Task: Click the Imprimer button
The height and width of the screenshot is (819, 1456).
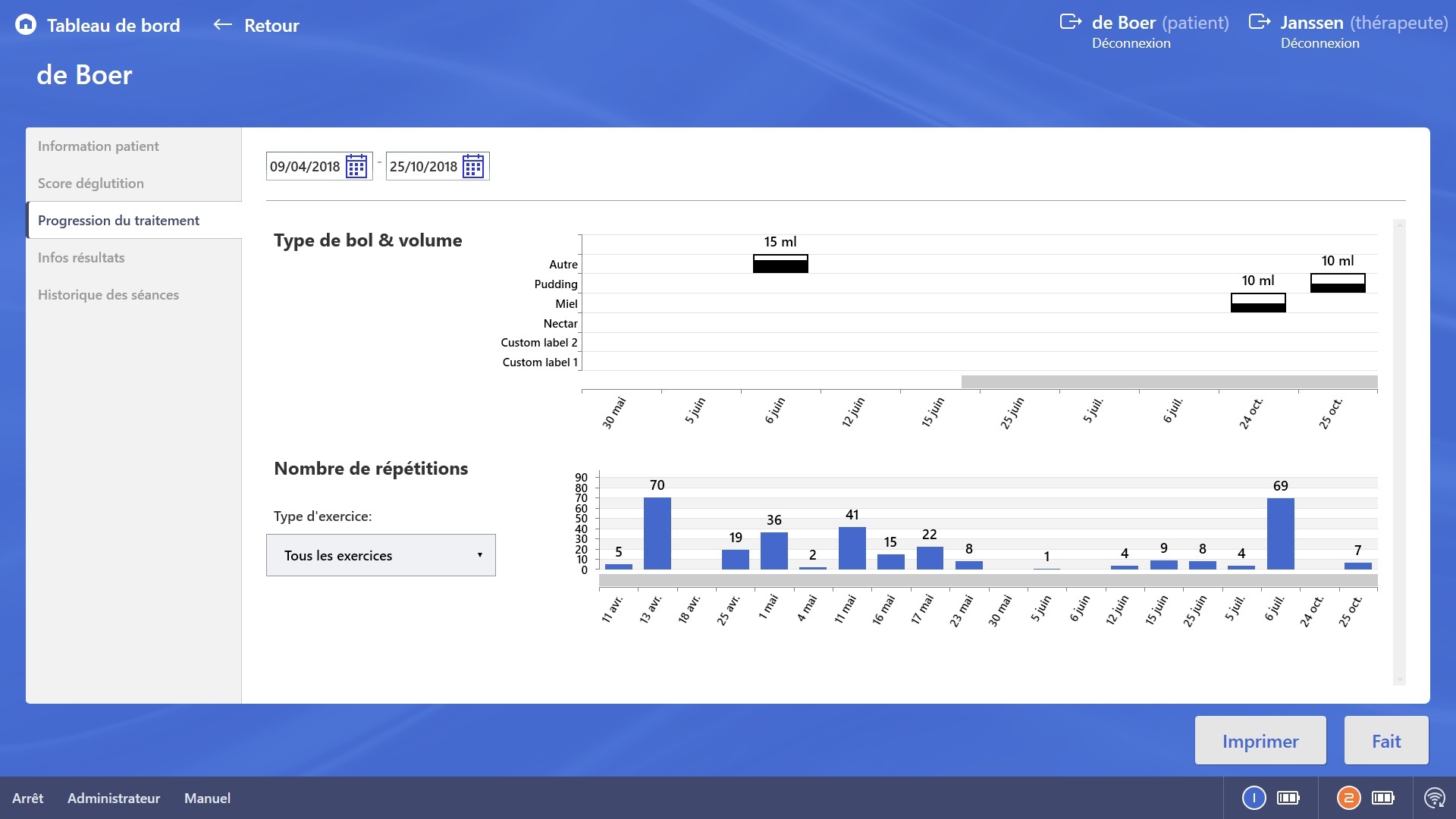Action: click(x=1260, y=741)
